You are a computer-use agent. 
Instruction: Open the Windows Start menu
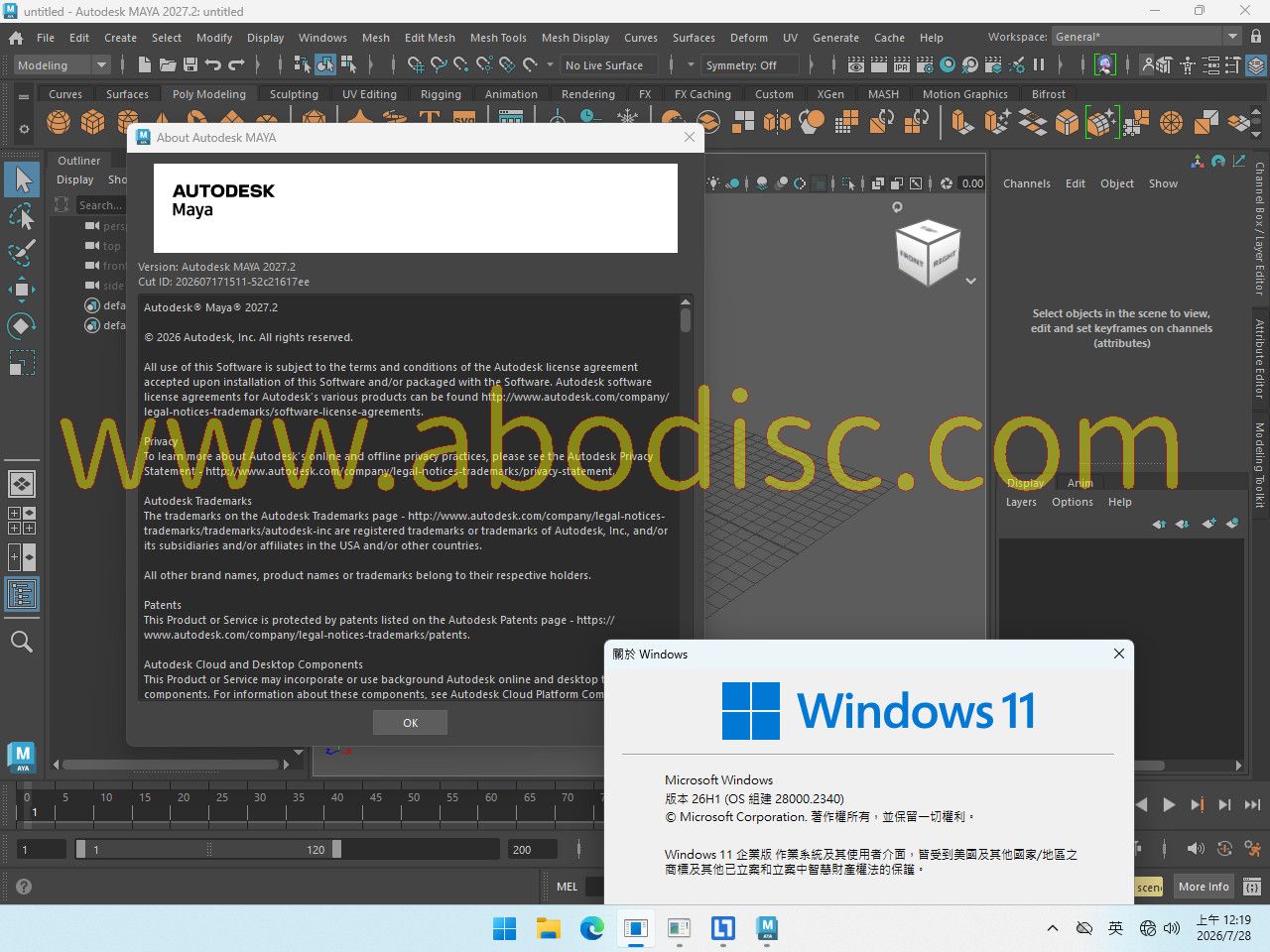(x=505, y=928)
